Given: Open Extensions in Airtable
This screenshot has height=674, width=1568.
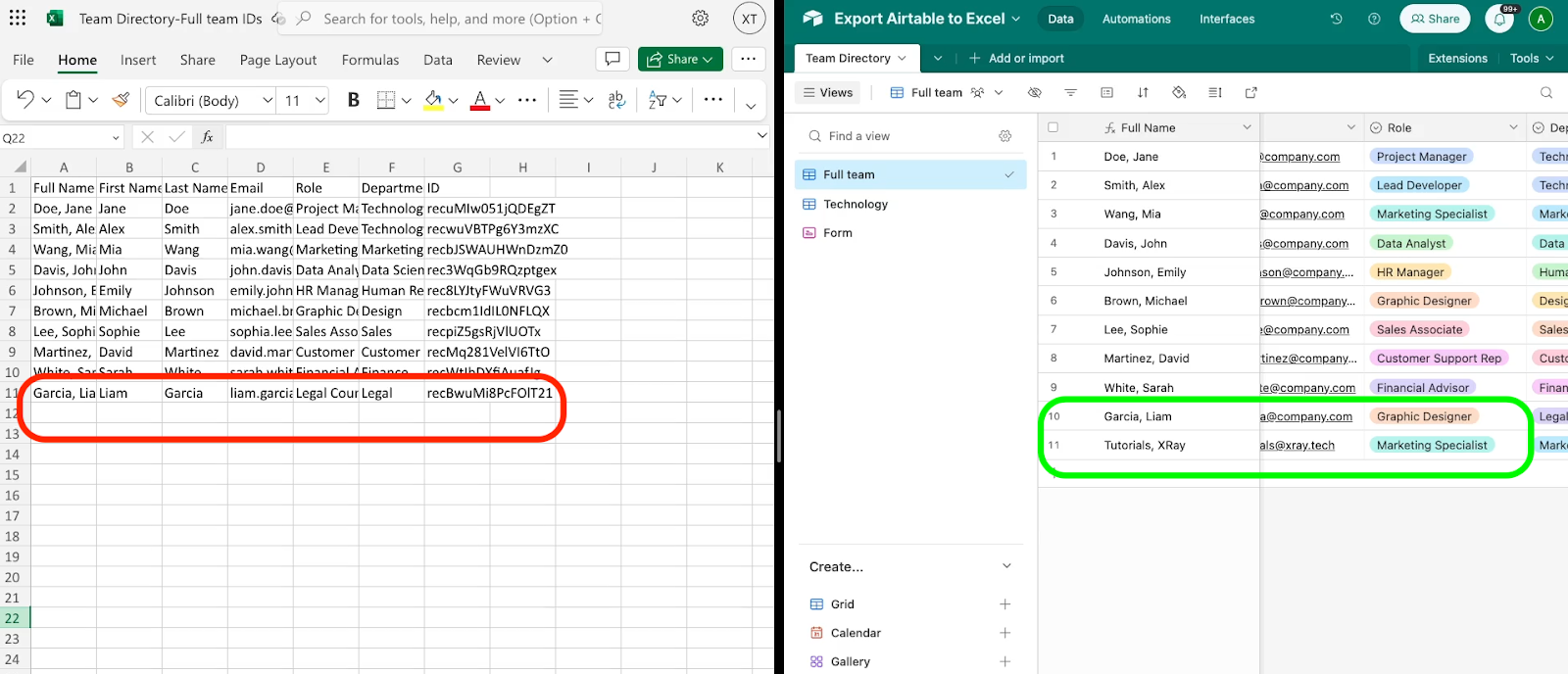Looking at the screenshot, I should tap(1457, 58).
